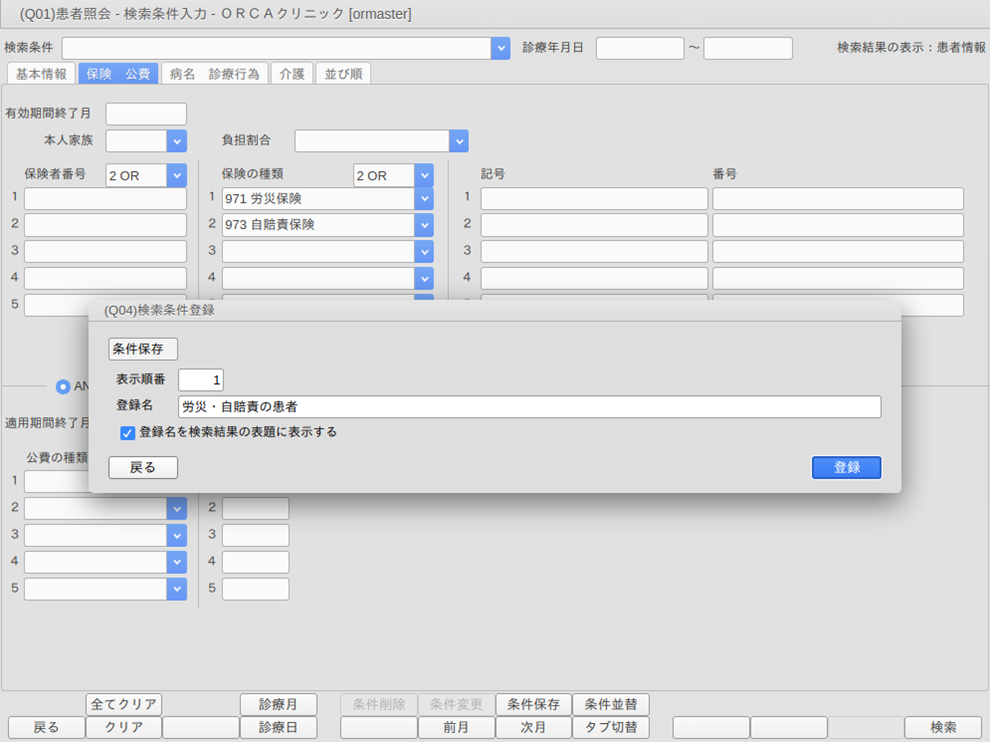Click the 登録 button in the dialog
Viewport: 990px width, 742px height.
tap(846, 467)
